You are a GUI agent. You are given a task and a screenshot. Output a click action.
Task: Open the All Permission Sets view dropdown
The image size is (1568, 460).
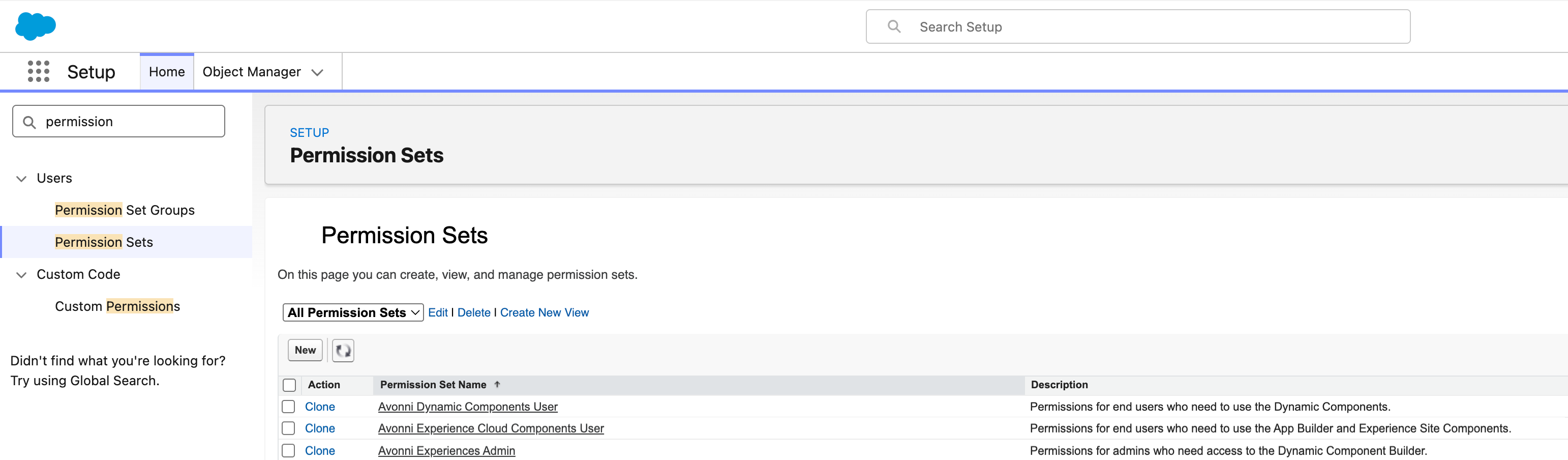(x=353, y=312)
